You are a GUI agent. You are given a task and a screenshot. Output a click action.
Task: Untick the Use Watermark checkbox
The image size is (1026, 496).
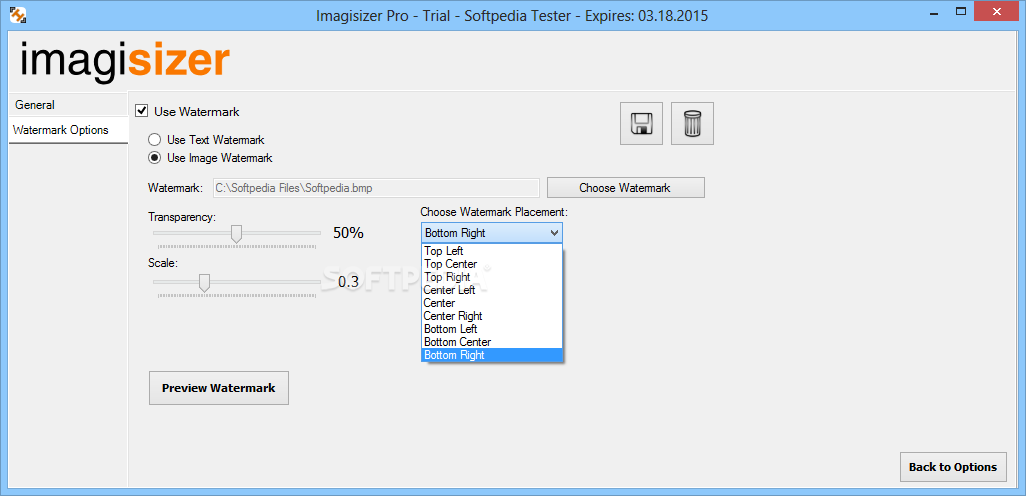(x=141, y=111)
